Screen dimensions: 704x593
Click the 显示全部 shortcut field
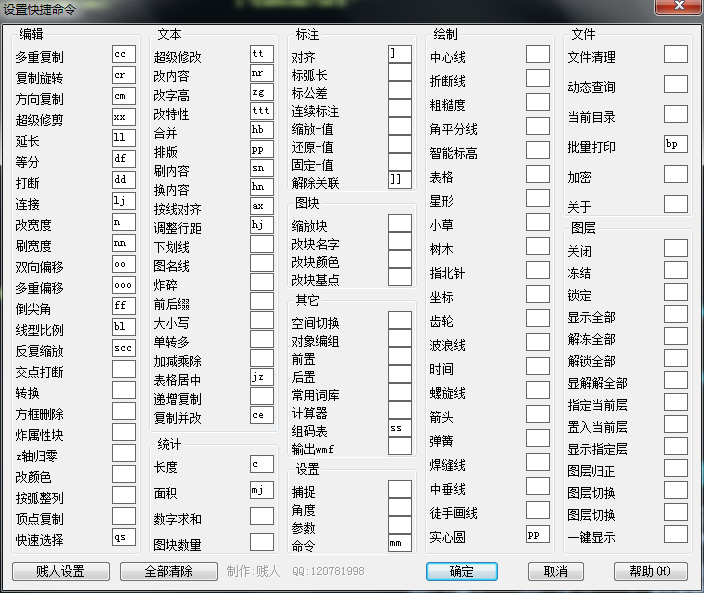(x=676, y=314)
